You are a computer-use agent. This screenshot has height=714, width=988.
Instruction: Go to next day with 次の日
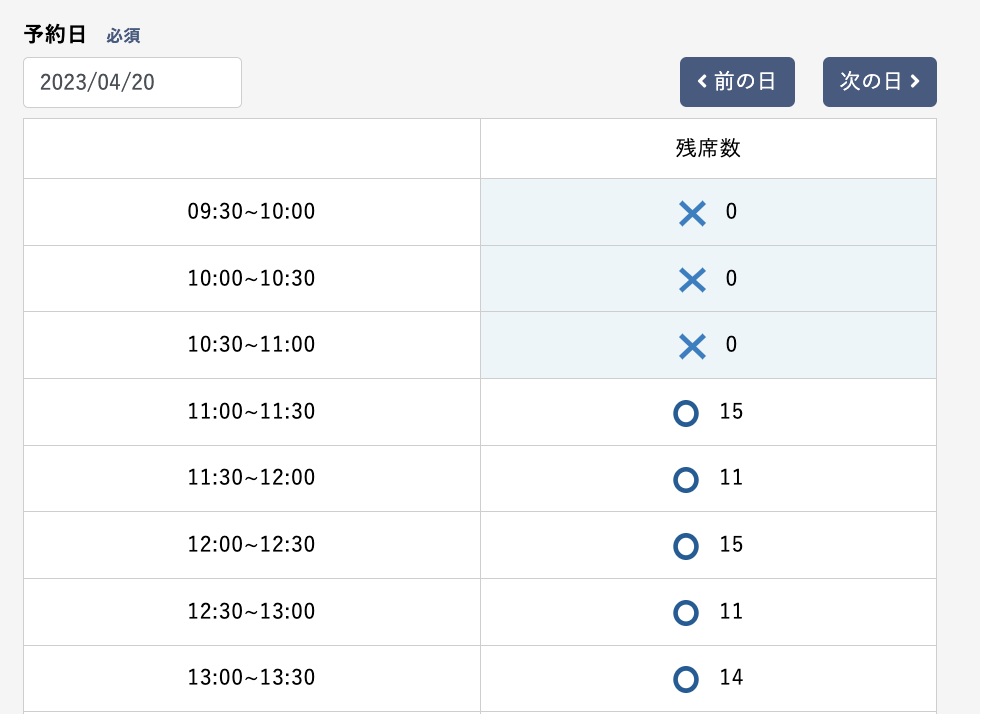(879, 82)
